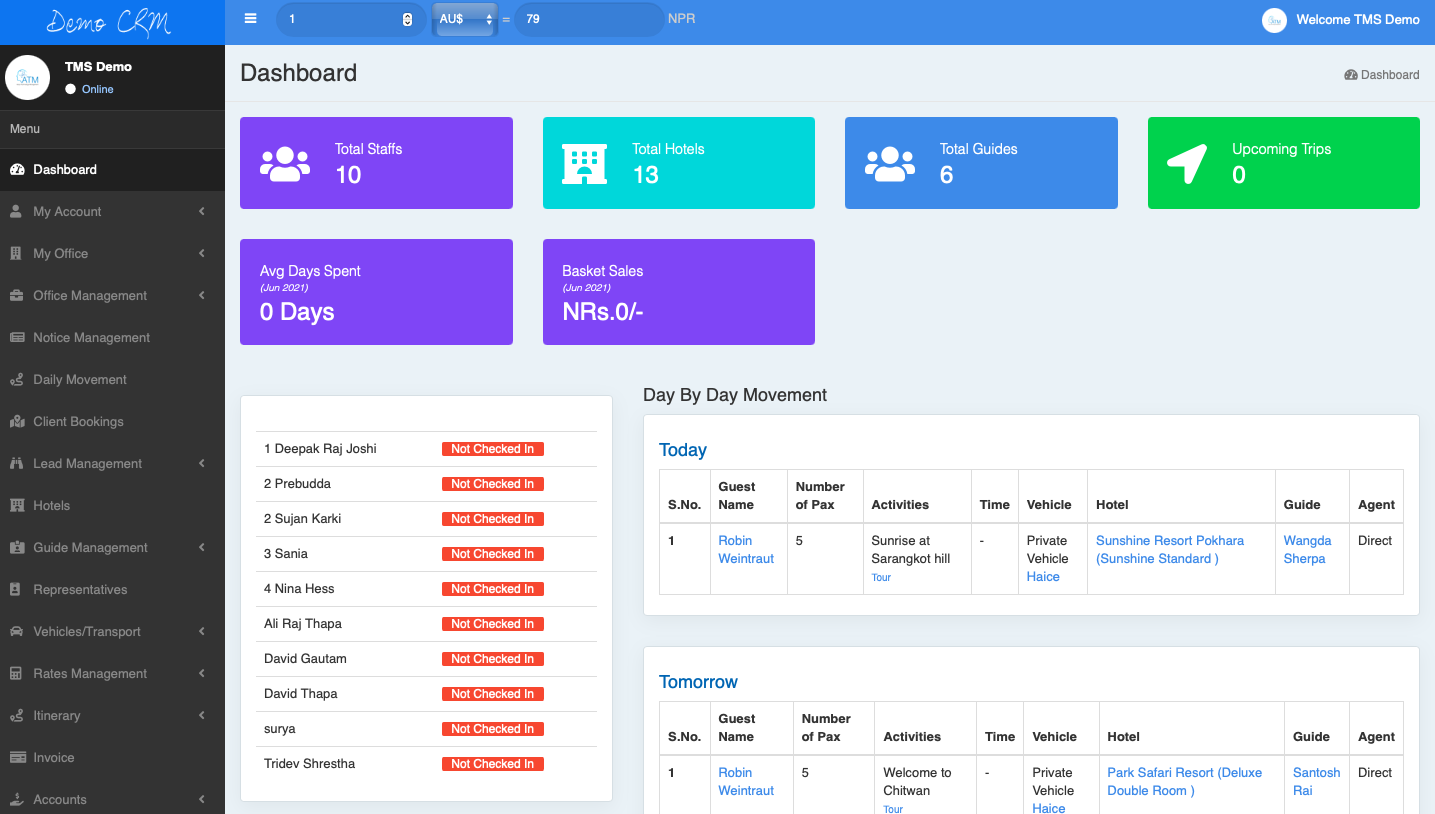Open the Client Bookings menu item
The height and width of the screenshot is (814, 1435).
pos(112,422)
